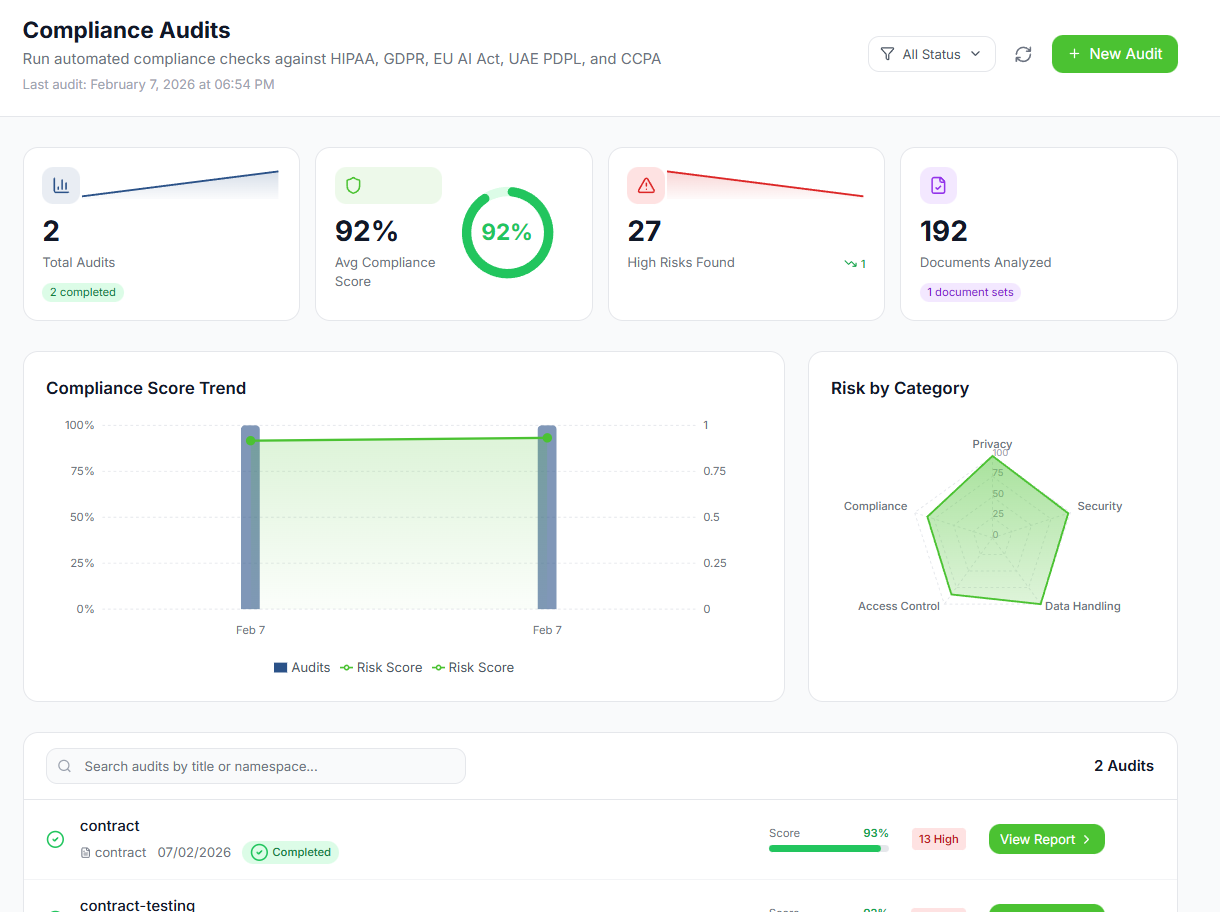Click the warning triangle icon on High Risks Found card
This screenshot has height=912, width=1220.
pyautogui.click(x=645, y=185)
